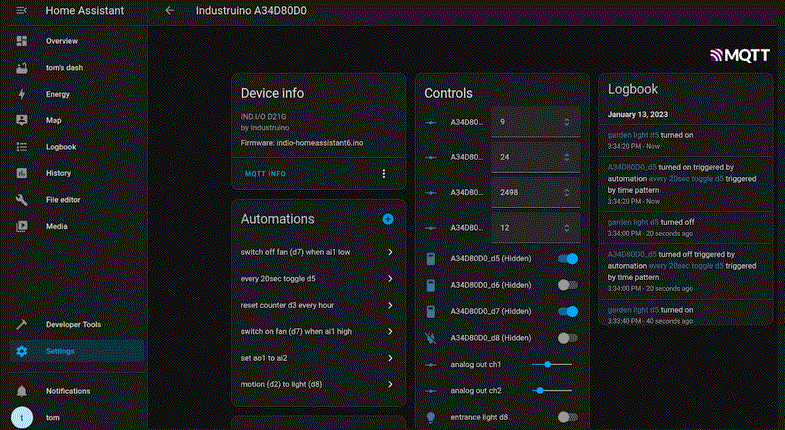Open 'set ao1 to ai2' automation chevron
Viewport: 785px width, 430px height.
pos(389,357)
